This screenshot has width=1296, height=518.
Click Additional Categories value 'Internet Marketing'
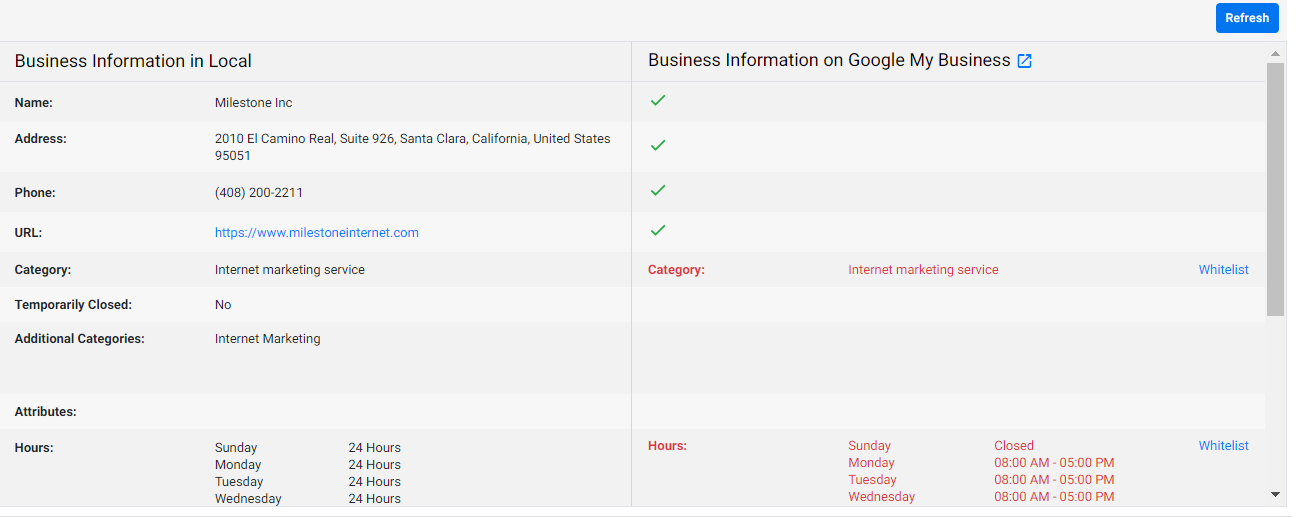(268, 339)
